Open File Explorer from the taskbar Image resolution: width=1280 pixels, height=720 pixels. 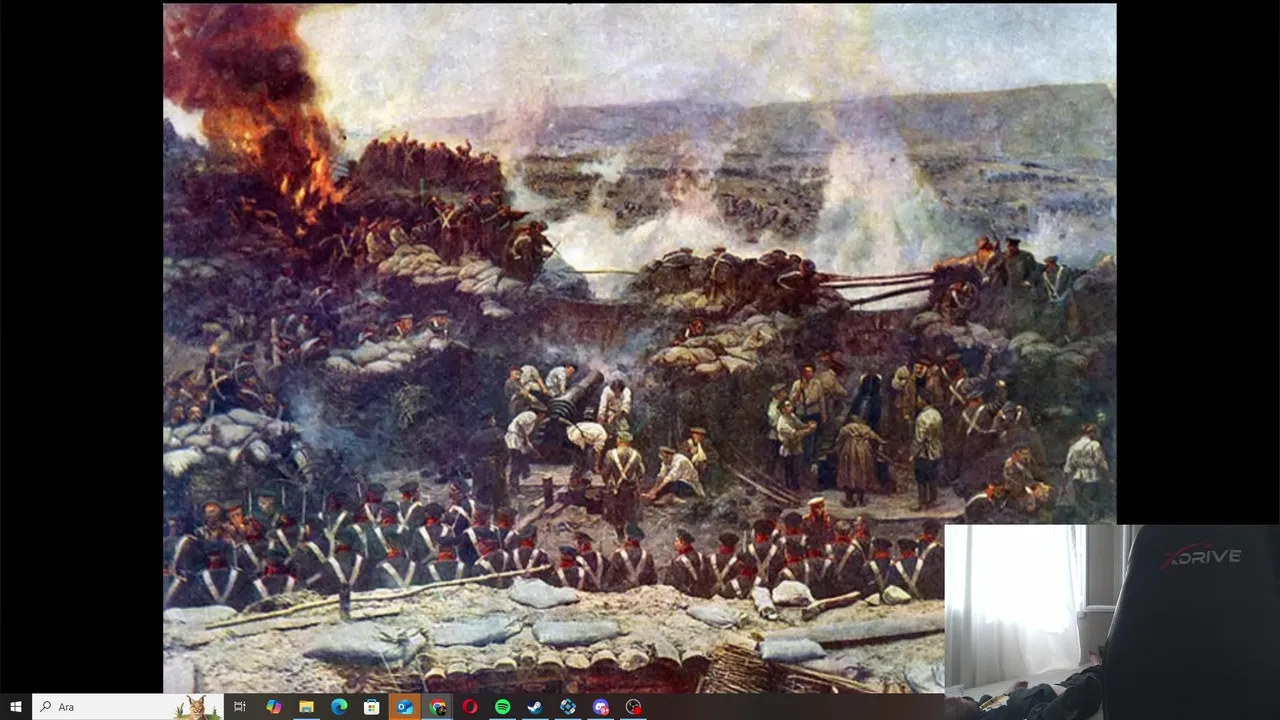pyautogui.click(x=306, y=707)
